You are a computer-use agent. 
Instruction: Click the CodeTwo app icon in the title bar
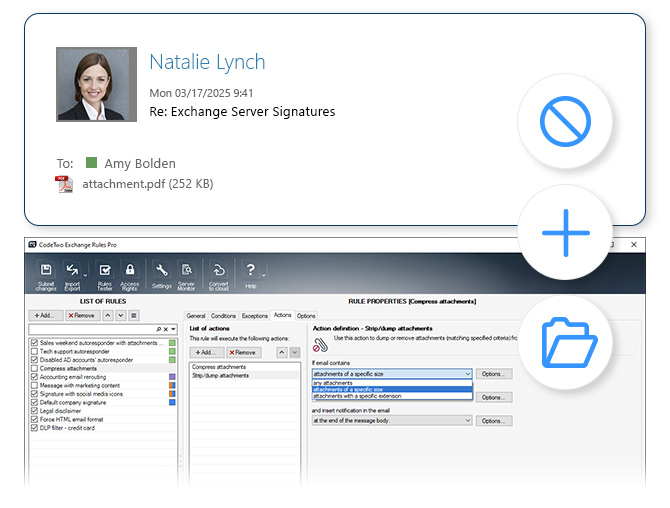click(32, 245)
